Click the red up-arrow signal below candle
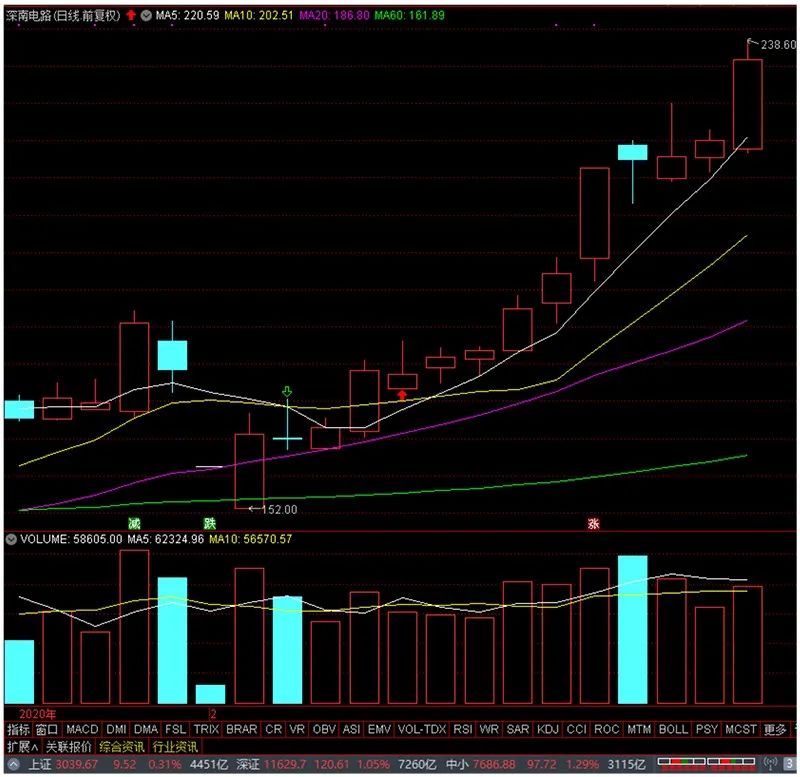 pos(402,395)
